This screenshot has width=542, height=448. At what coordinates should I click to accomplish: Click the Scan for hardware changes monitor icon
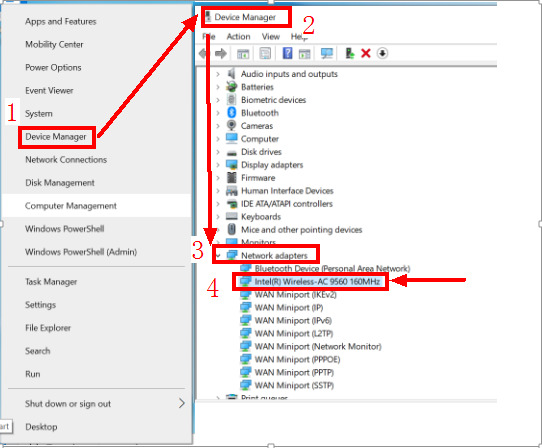pyautogui.click(x=327, y=53)
